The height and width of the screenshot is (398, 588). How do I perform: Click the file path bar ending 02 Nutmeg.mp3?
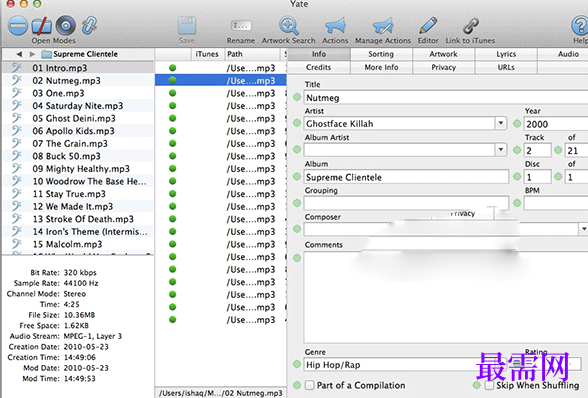[x=220, y=393]
